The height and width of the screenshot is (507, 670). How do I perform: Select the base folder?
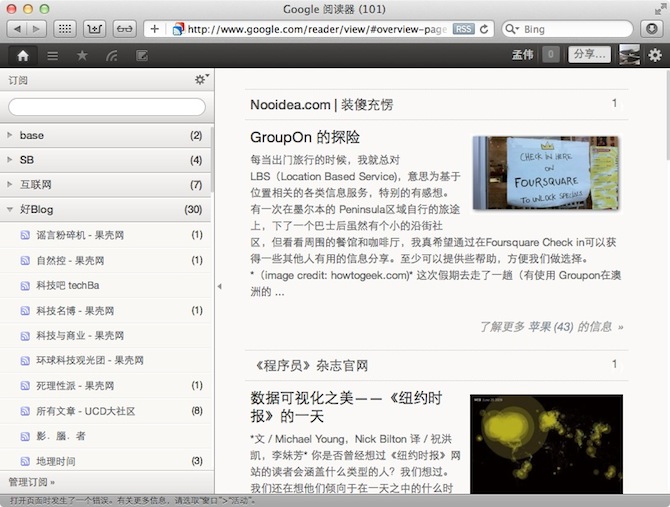(105, 135)
